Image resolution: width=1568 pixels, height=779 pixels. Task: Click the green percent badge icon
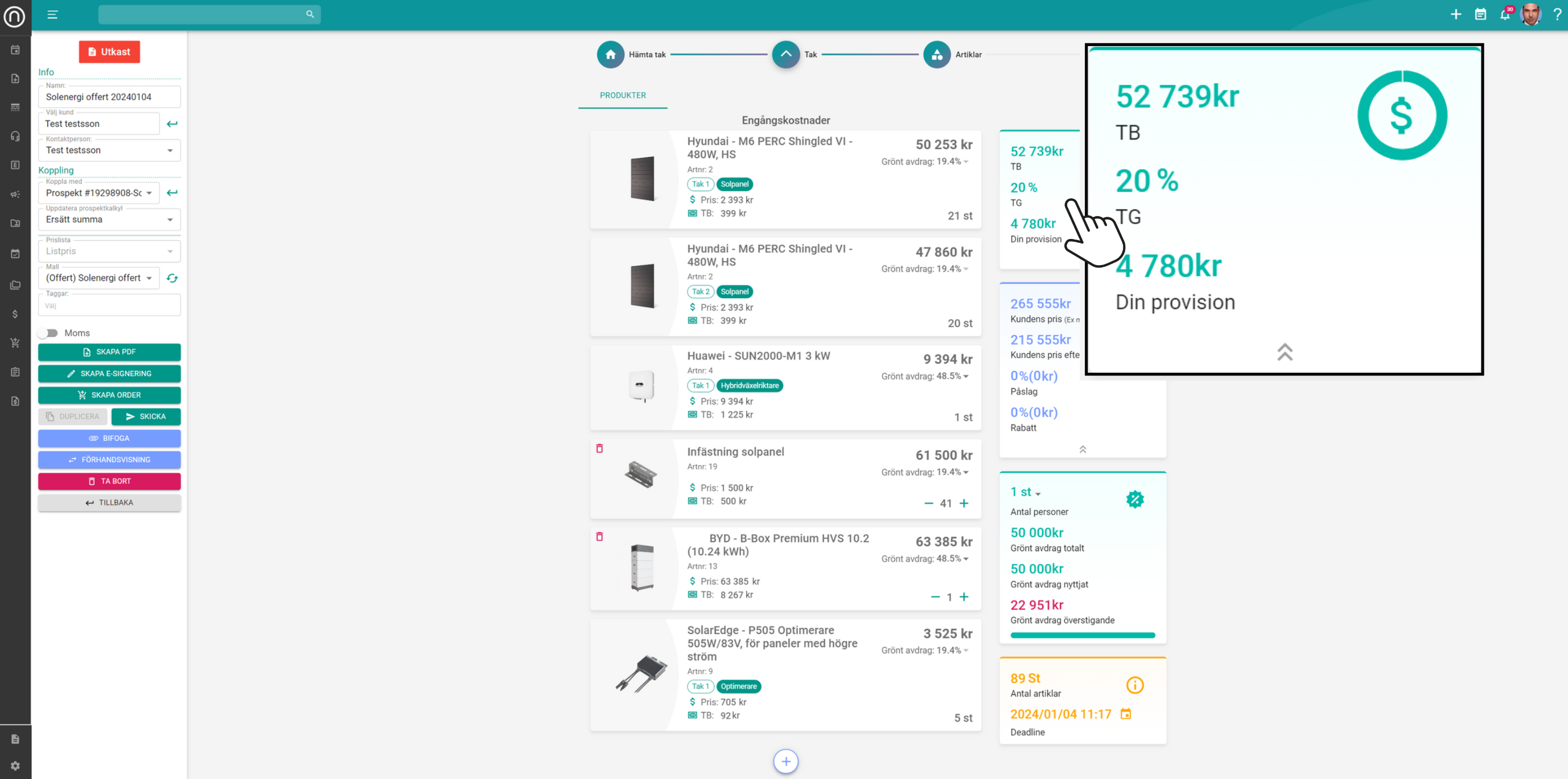[x=1135, y=500]
